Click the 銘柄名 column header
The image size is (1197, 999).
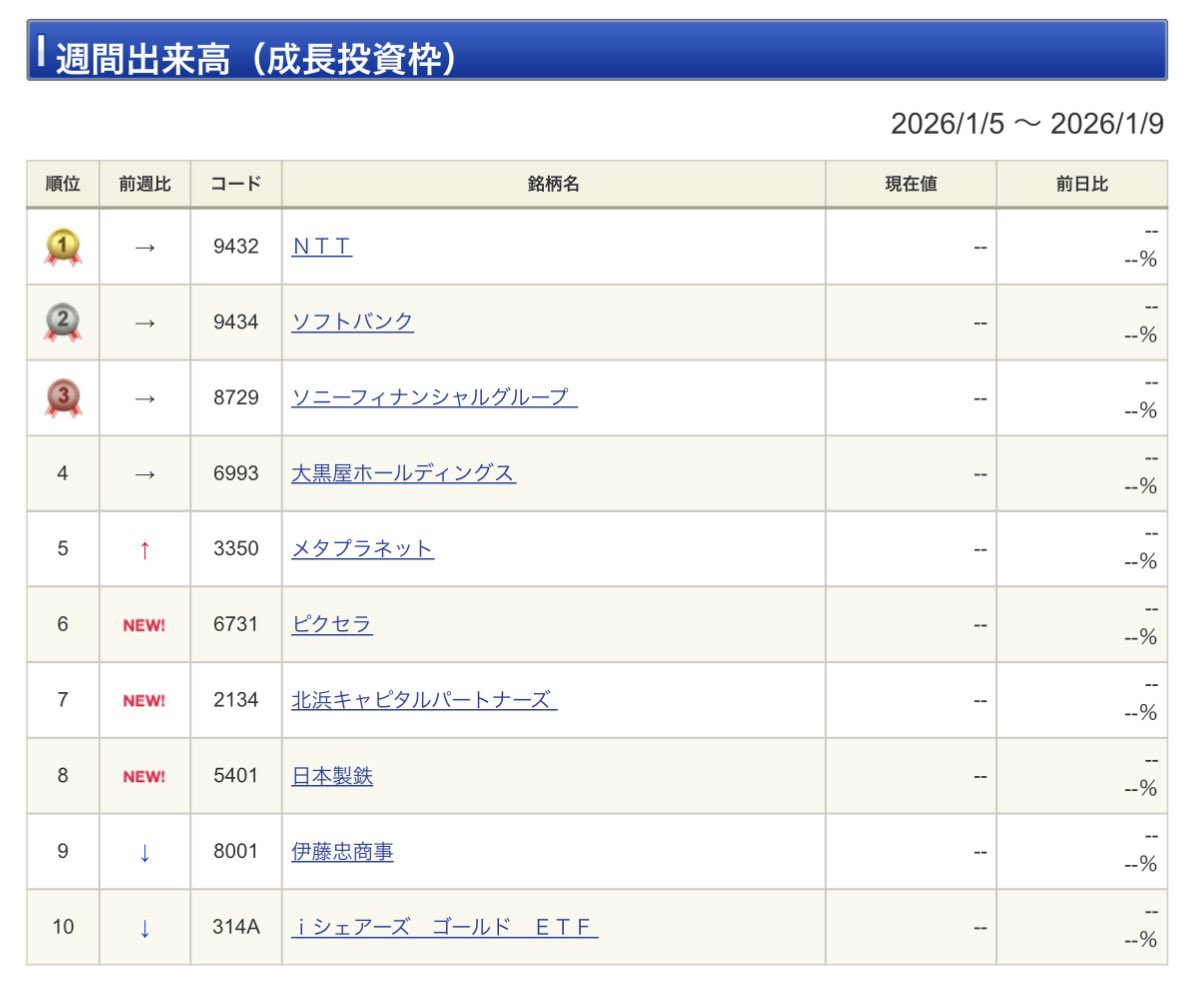tap(553, 184)
